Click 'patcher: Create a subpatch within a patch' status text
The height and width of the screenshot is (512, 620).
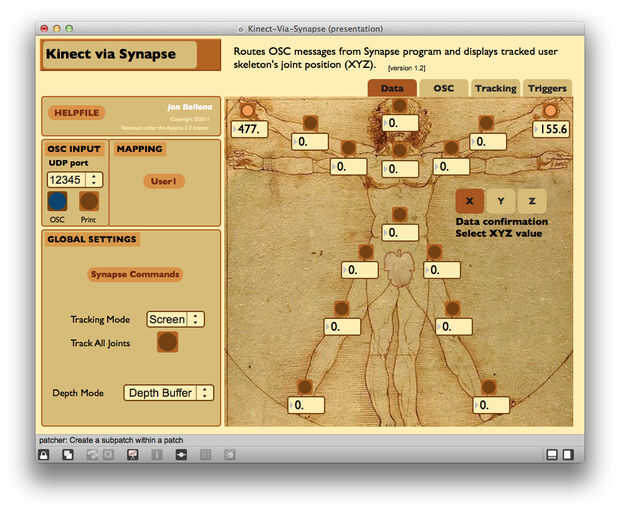click(111, 440)
